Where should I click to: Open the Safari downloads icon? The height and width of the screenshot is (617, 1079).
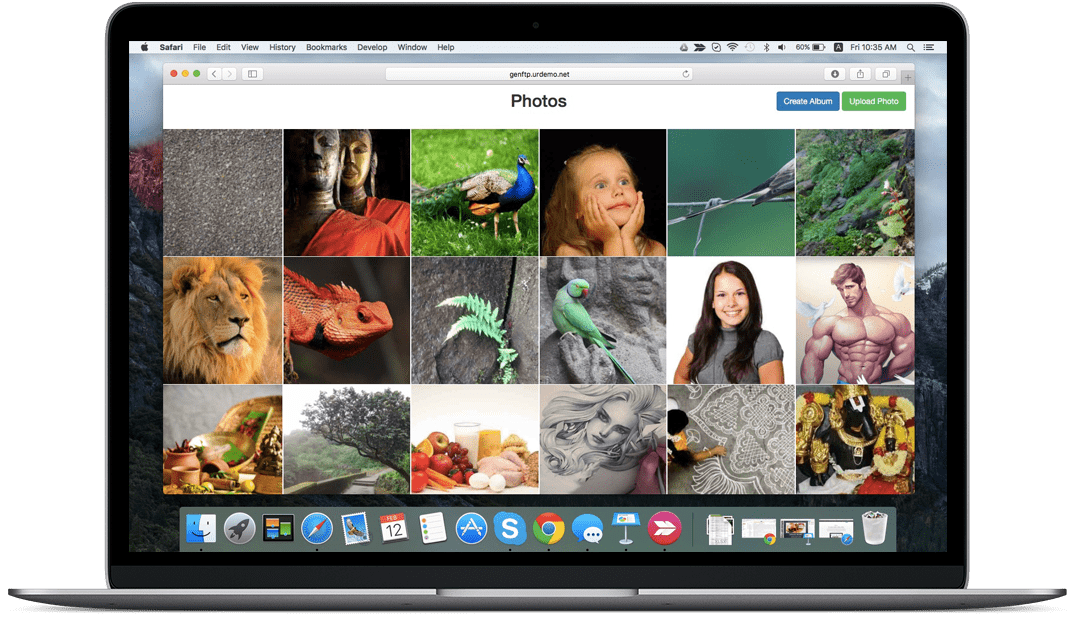point(835,74)
